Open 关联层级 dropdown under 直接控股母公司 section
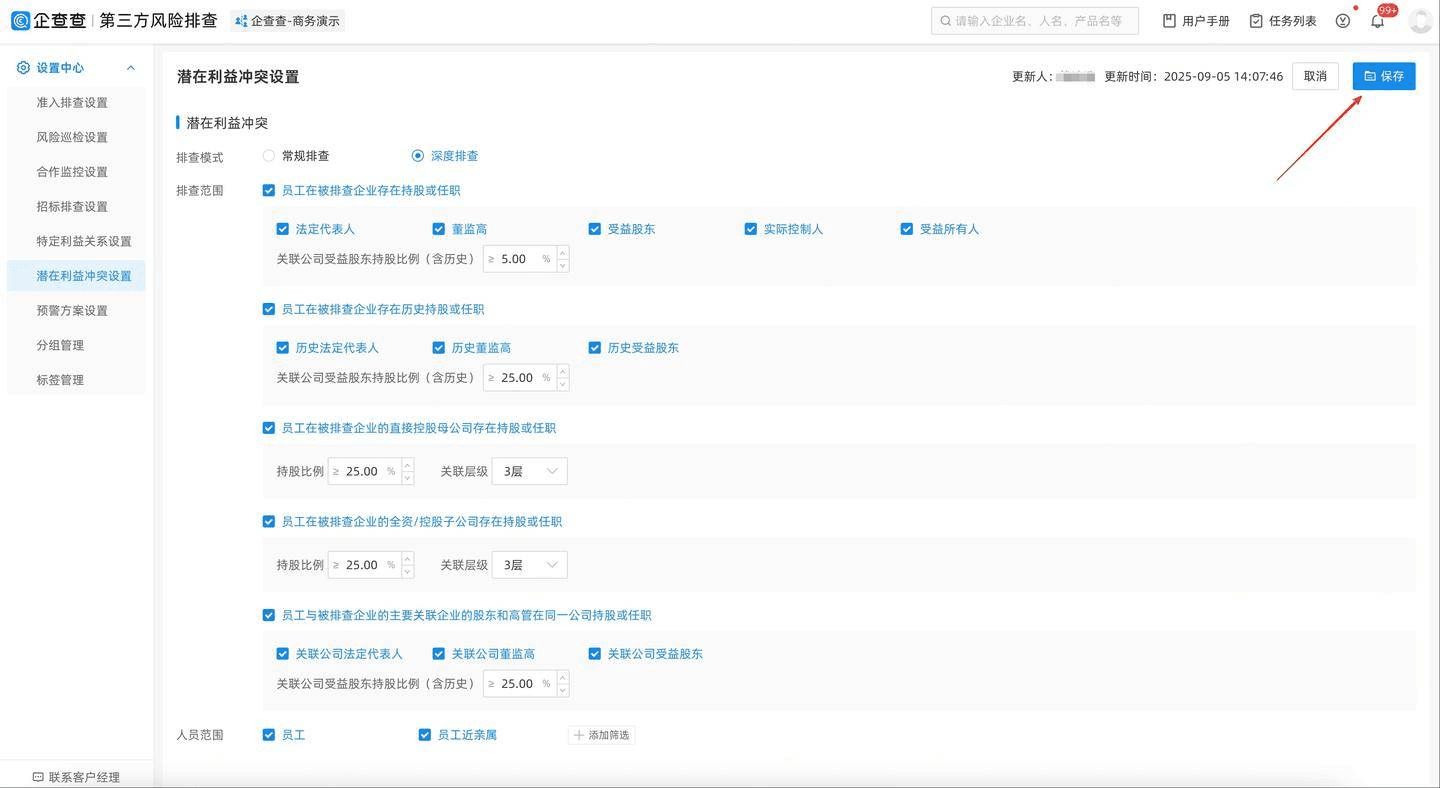 tap(530, 471)
